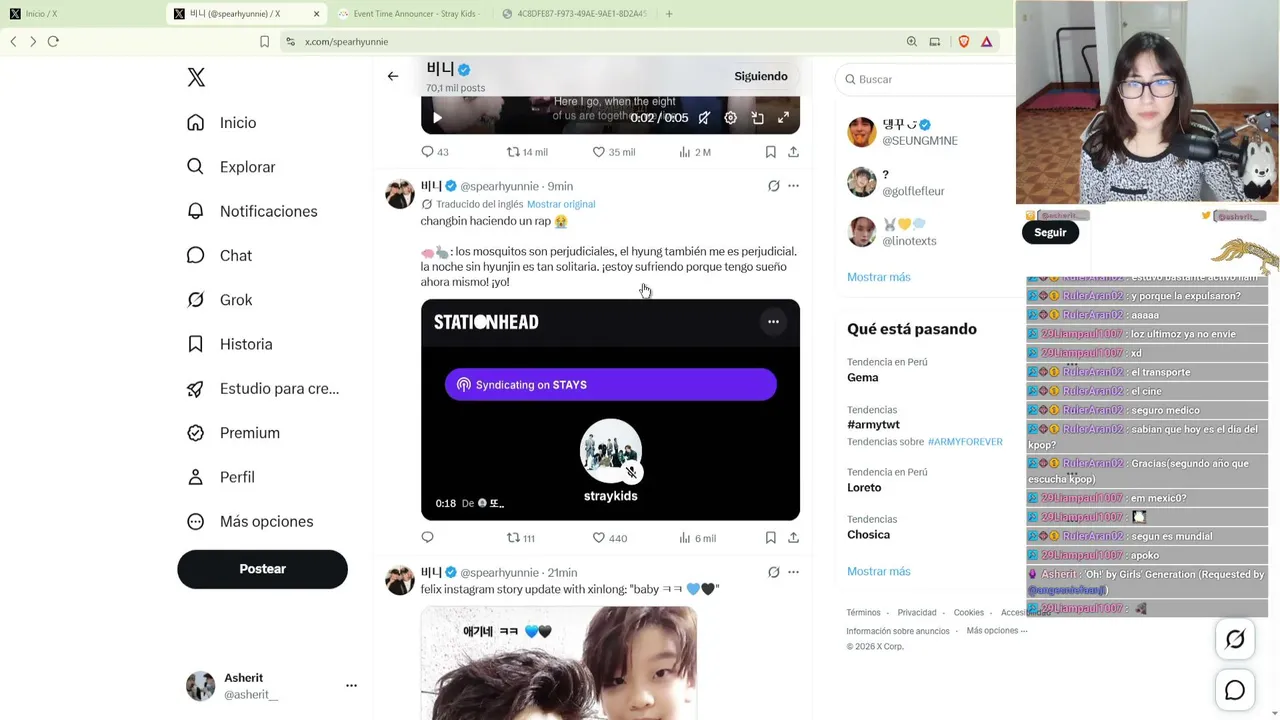Open Grok actions on the changbin rap post
The width and height of the screenshot is (1280, 720).
point(773,186)
